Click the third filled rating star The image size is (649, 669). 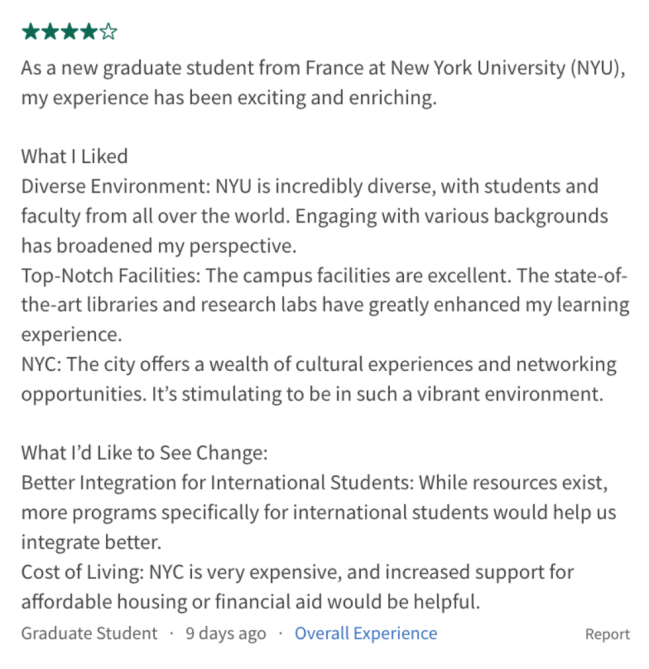point(69,32)
